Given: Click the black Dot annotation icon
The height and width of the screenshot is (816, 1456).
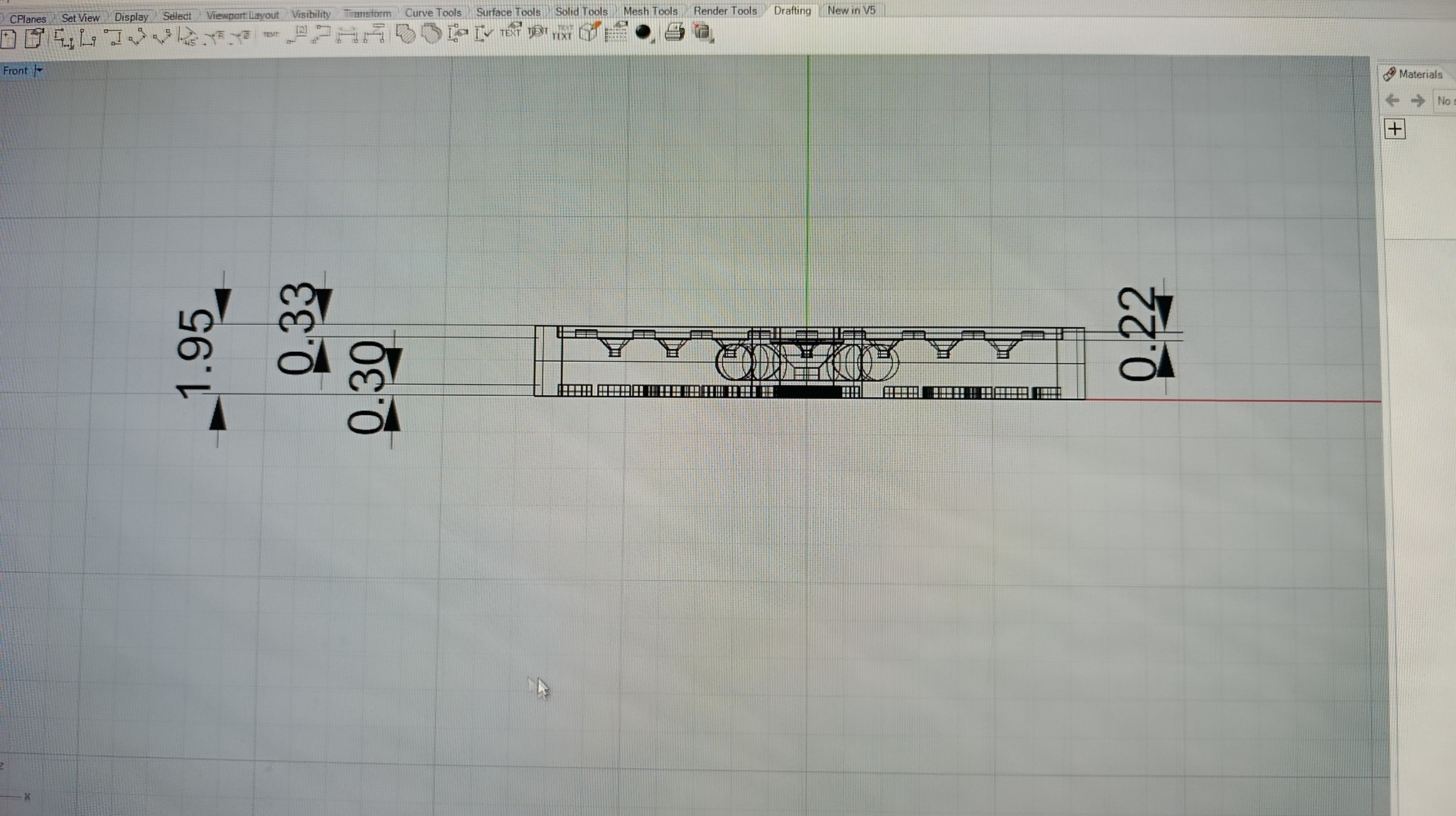Looking at the screenshot, I should coord(643,32).
